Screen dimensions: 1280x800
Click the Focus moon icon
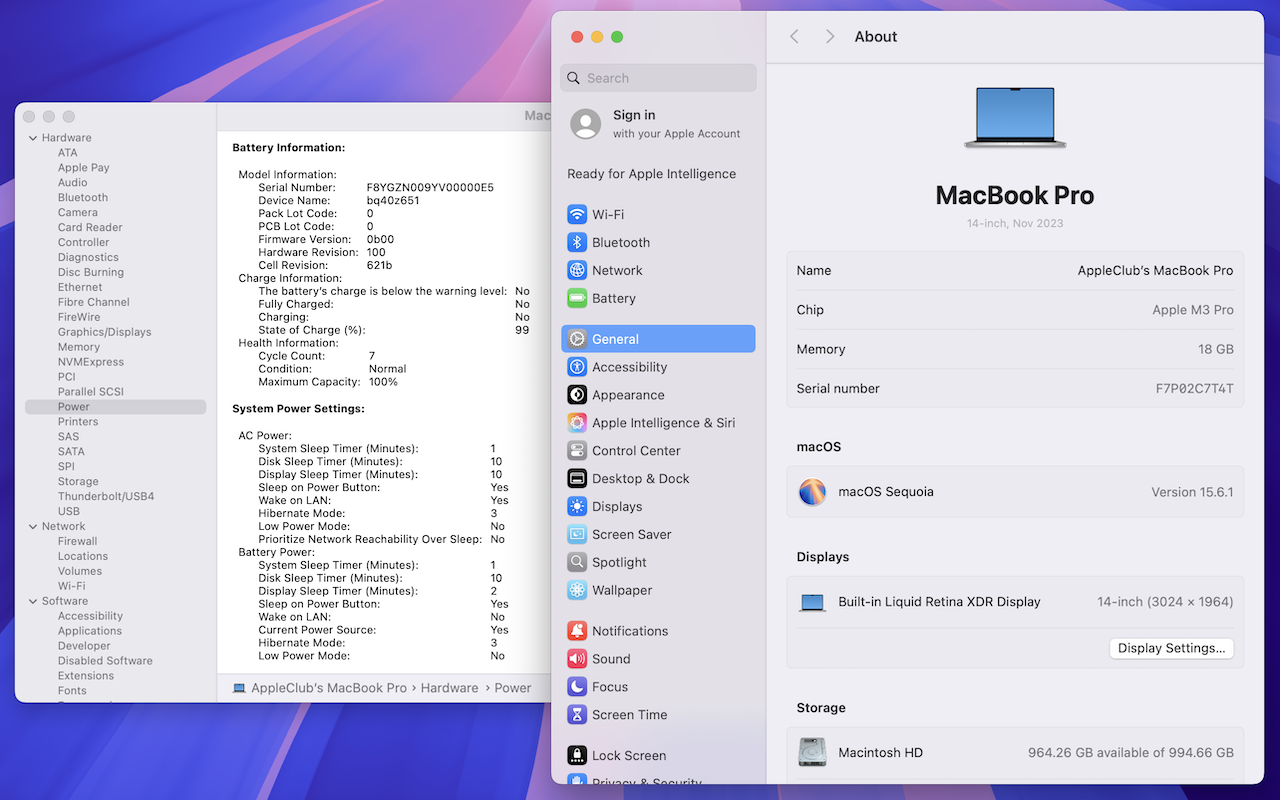tap(577, 687)
